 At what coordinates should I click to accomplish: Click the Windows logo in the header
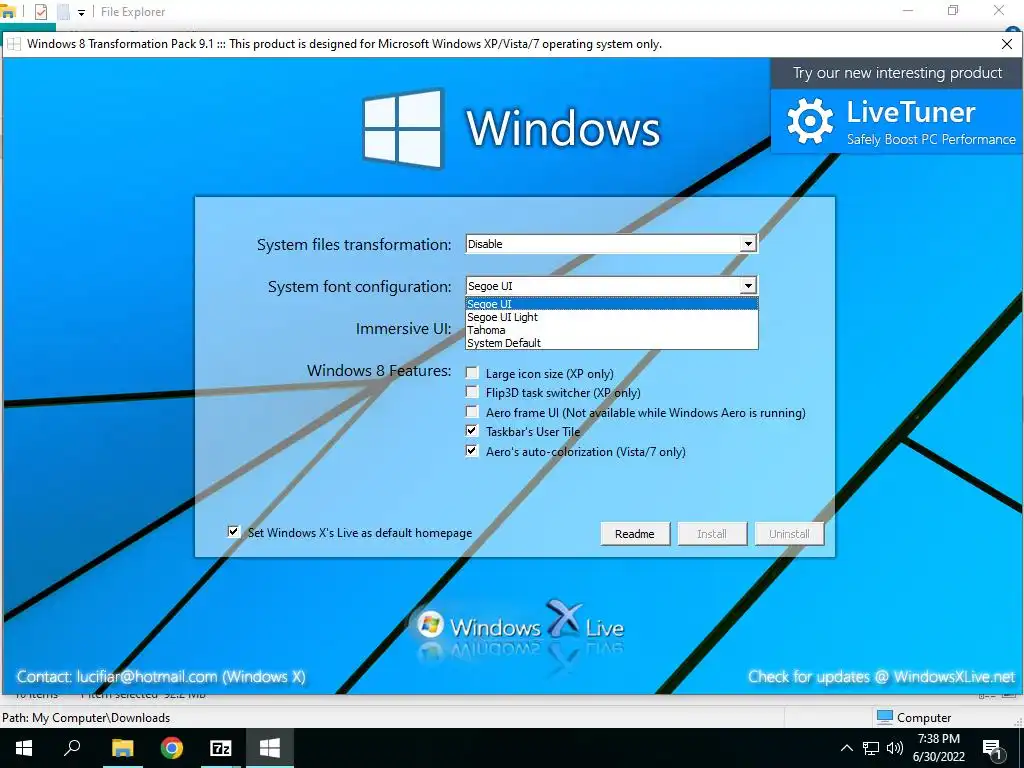402,128
